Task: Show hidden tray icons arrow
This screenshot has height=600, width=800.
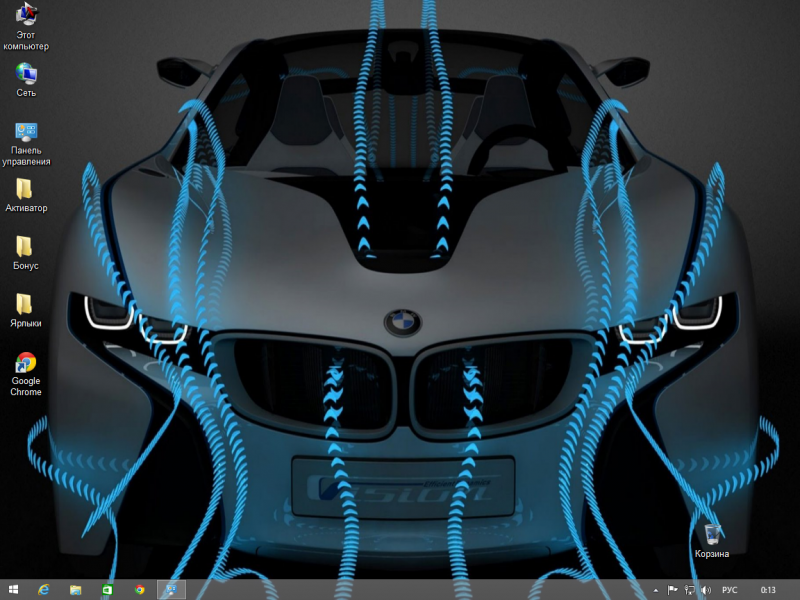Action: pos(656,590)
